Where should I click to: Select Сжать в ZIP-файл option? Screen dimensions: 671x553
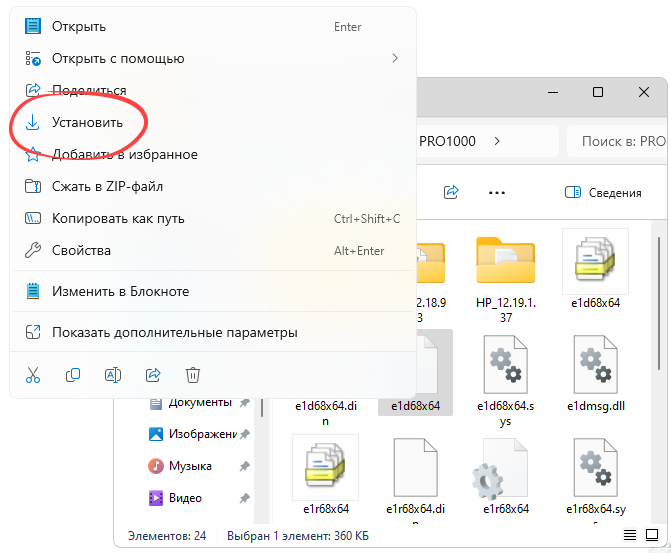click(x=213, y=186)
